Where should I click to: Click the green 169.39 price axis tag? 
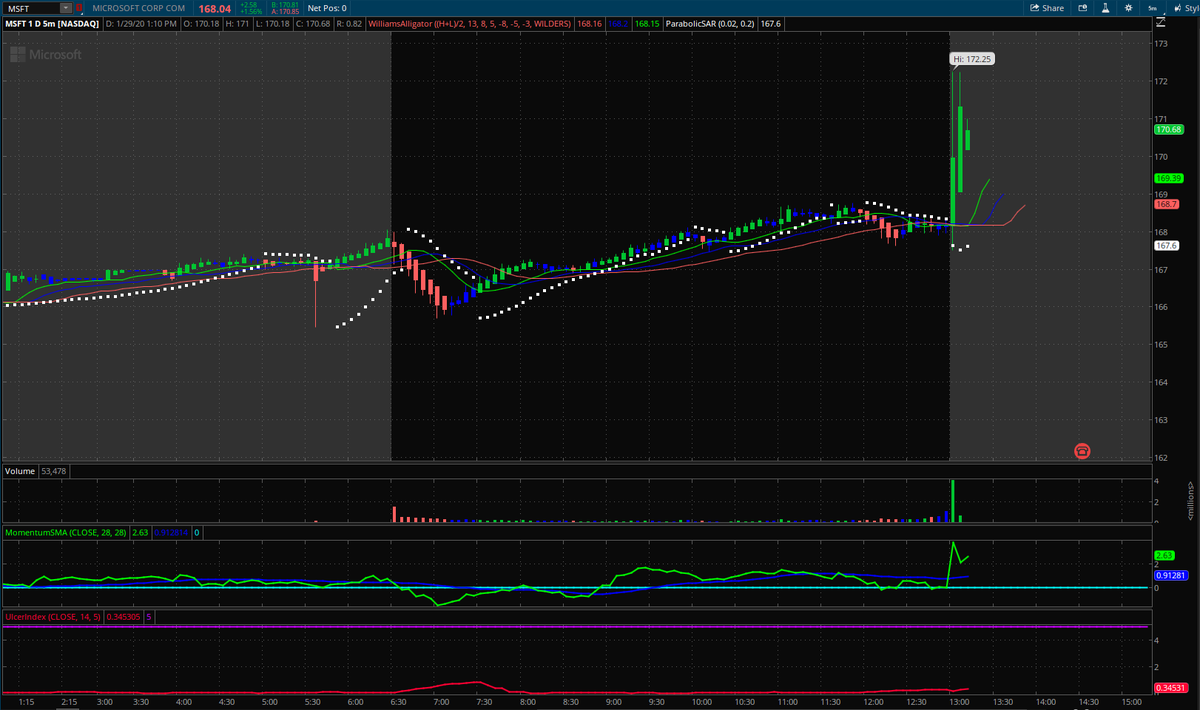(1169, 178)
